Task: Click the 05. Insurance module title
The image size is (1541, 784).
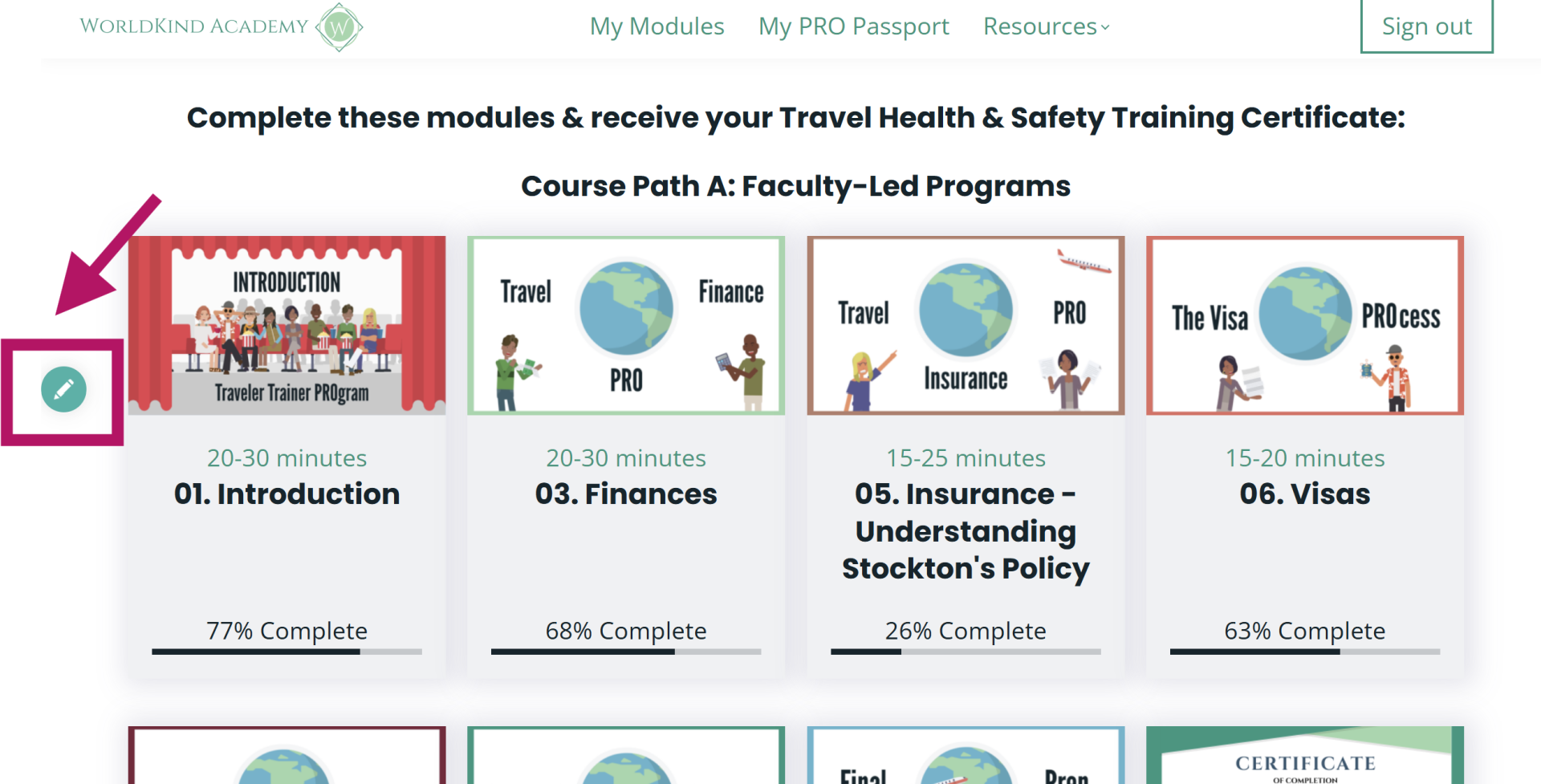Action: 966,531
